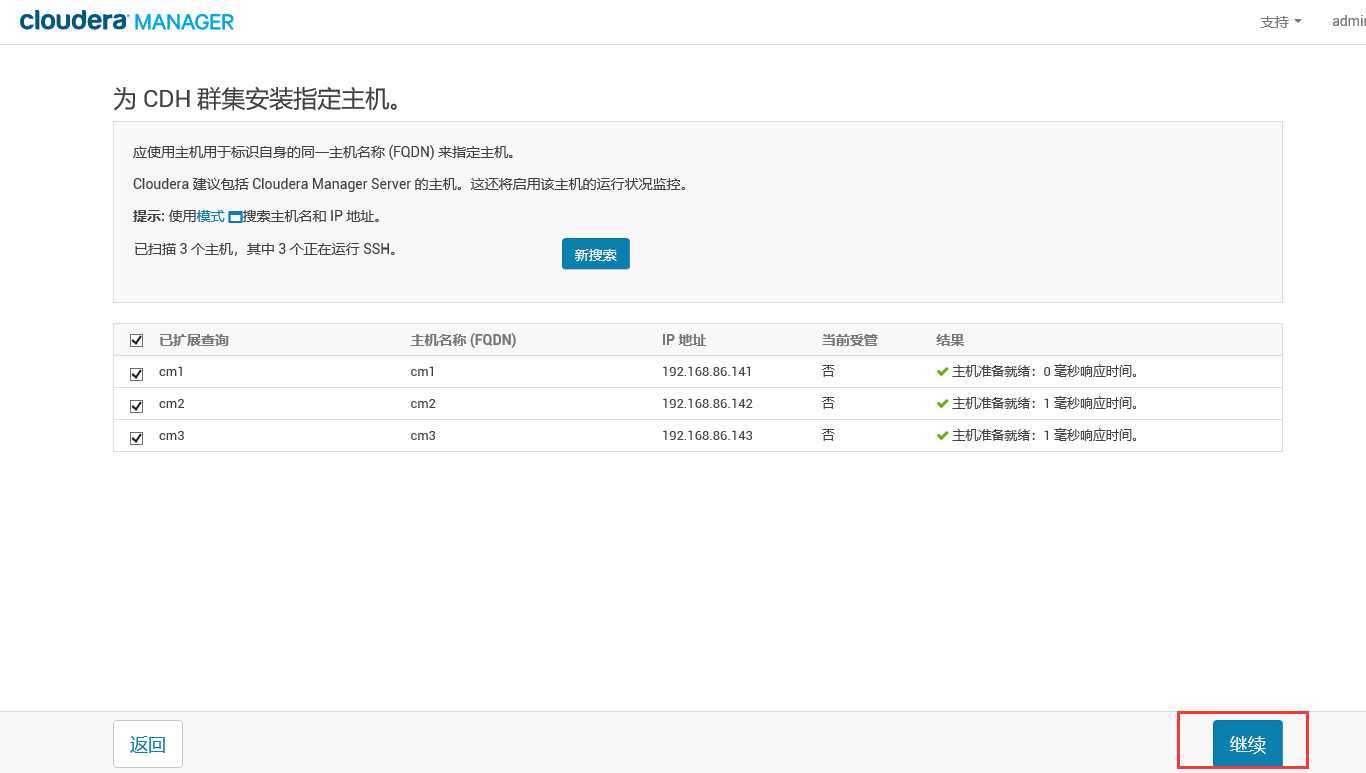The width and height of the screenshot is (1366, 773).
Task: Click IP address 192.168.86.141
Action: (x=707, y=372)
